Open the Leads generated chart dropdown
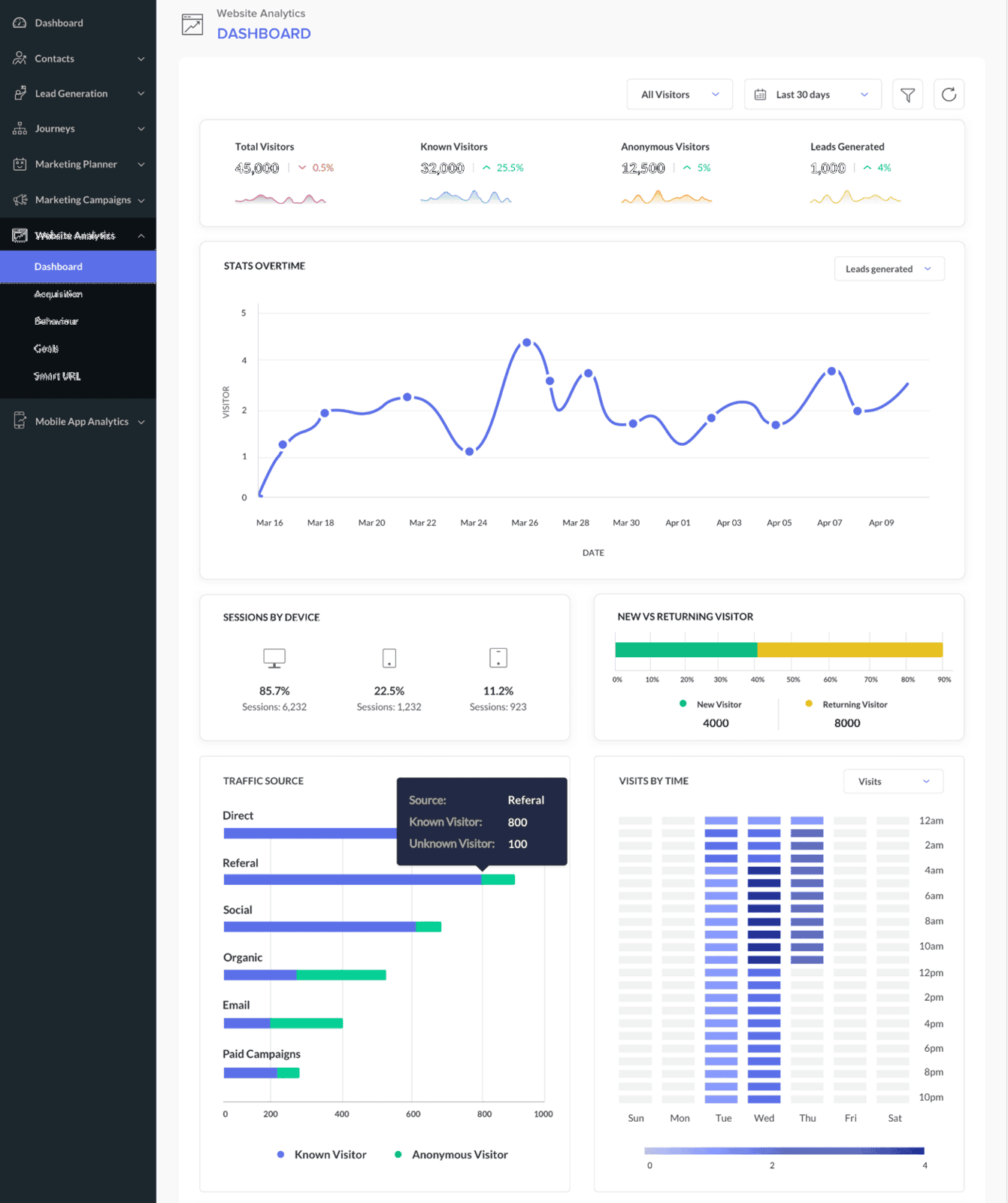Image resolution: width=1008 pixels, height=1203 pixels. coord(888,269)
